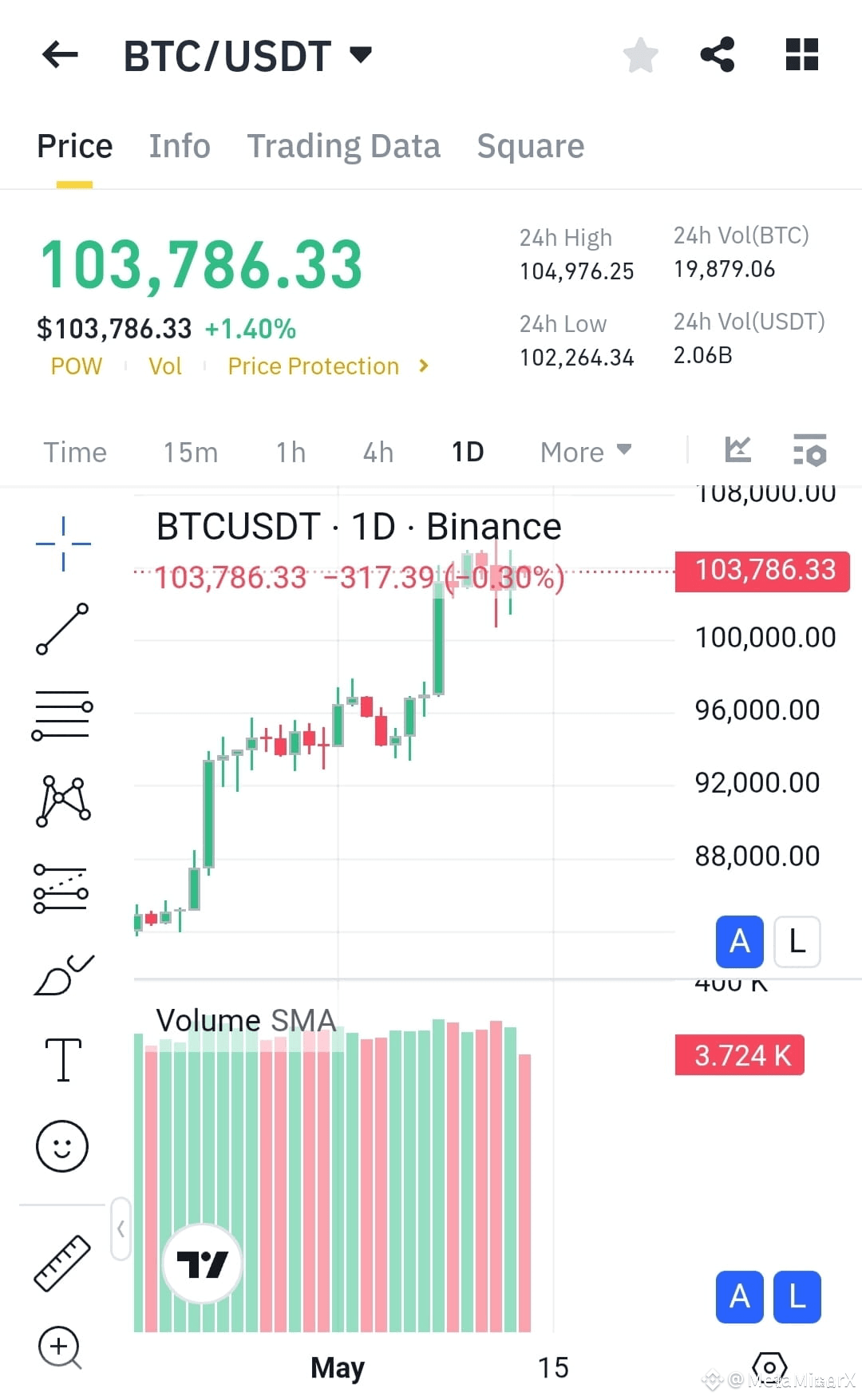This screenshot has width=862, height=1400.
Task: Click the 24h Vol(BTC) value 19,879.06
Action: pos(725,269)
